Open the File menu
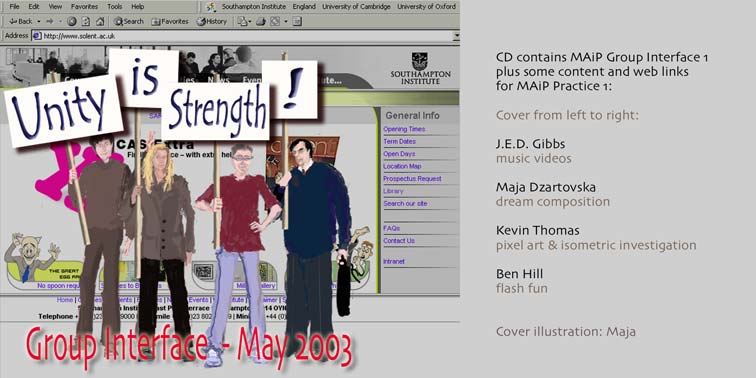Image resolution: width=756 pixels, height=378 pixels. click(x=14, y=7)
